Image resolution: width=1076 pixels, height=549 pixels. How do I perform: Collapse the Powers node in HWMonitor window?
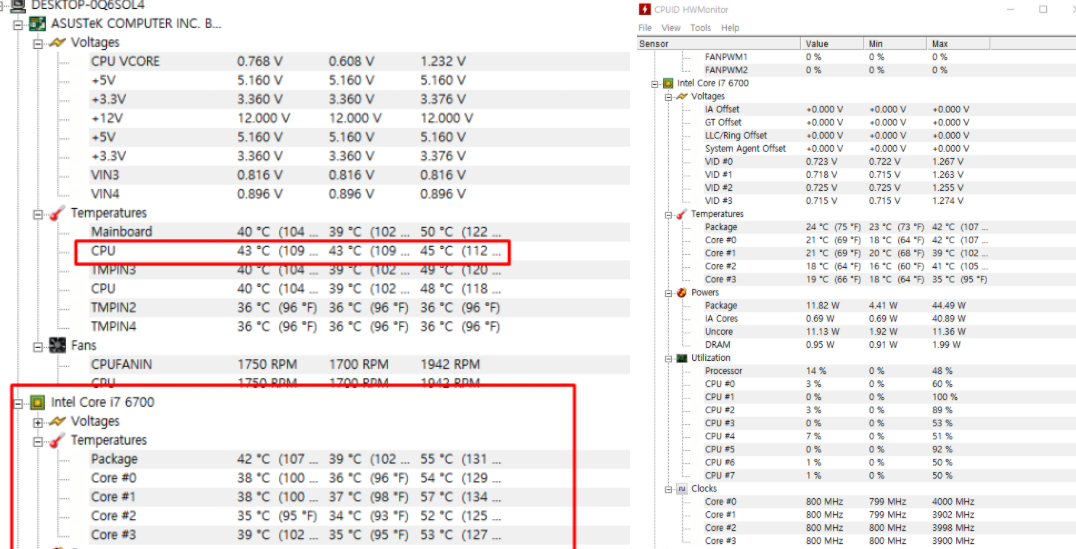coord(668,293)
